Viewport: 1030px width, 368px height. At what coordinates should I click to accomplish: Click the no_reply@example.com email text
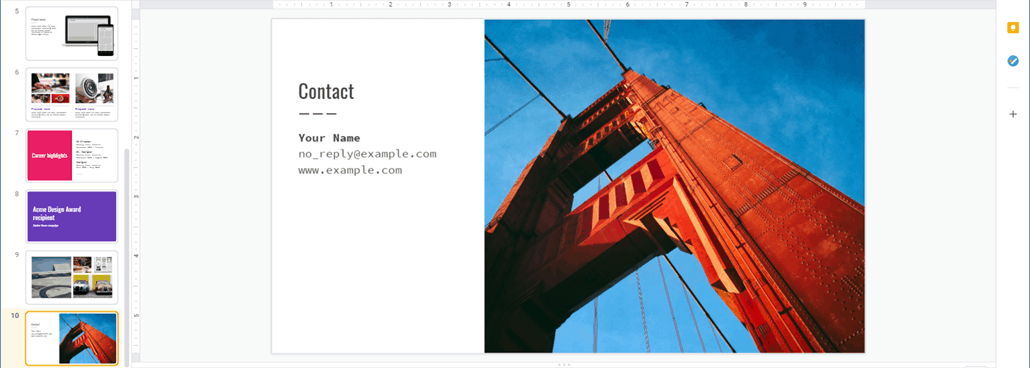[x=367, y=154]
